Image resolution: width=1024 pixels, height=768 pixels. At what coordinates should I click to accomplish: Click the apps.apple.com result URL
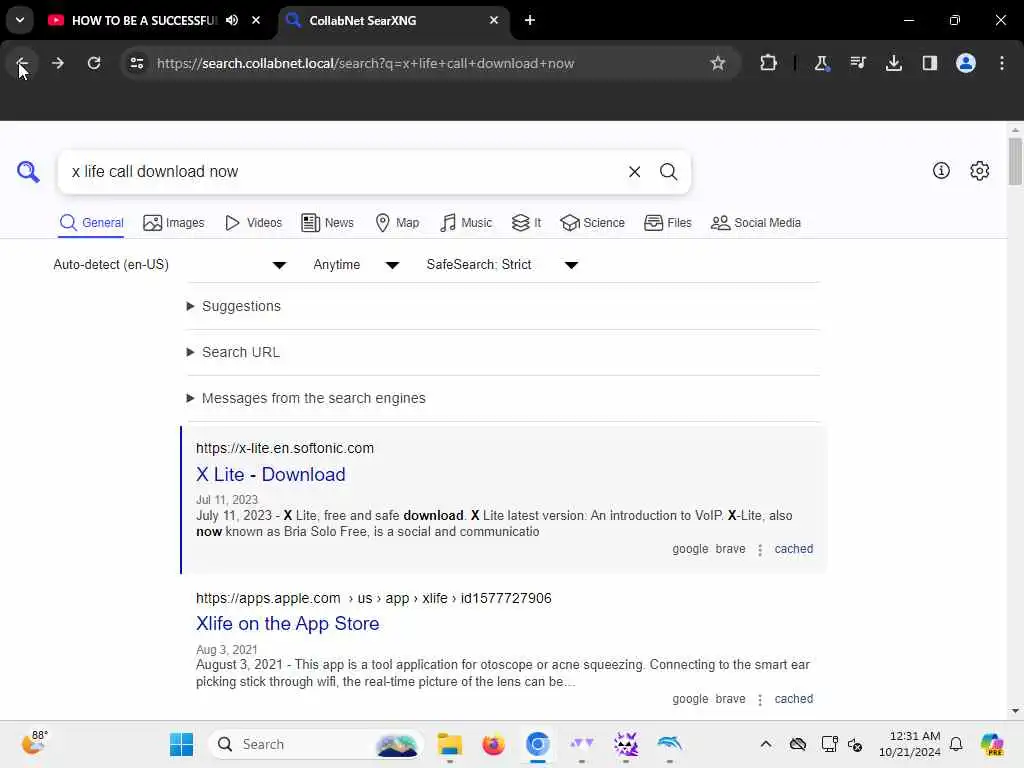[x=374, y=598]
